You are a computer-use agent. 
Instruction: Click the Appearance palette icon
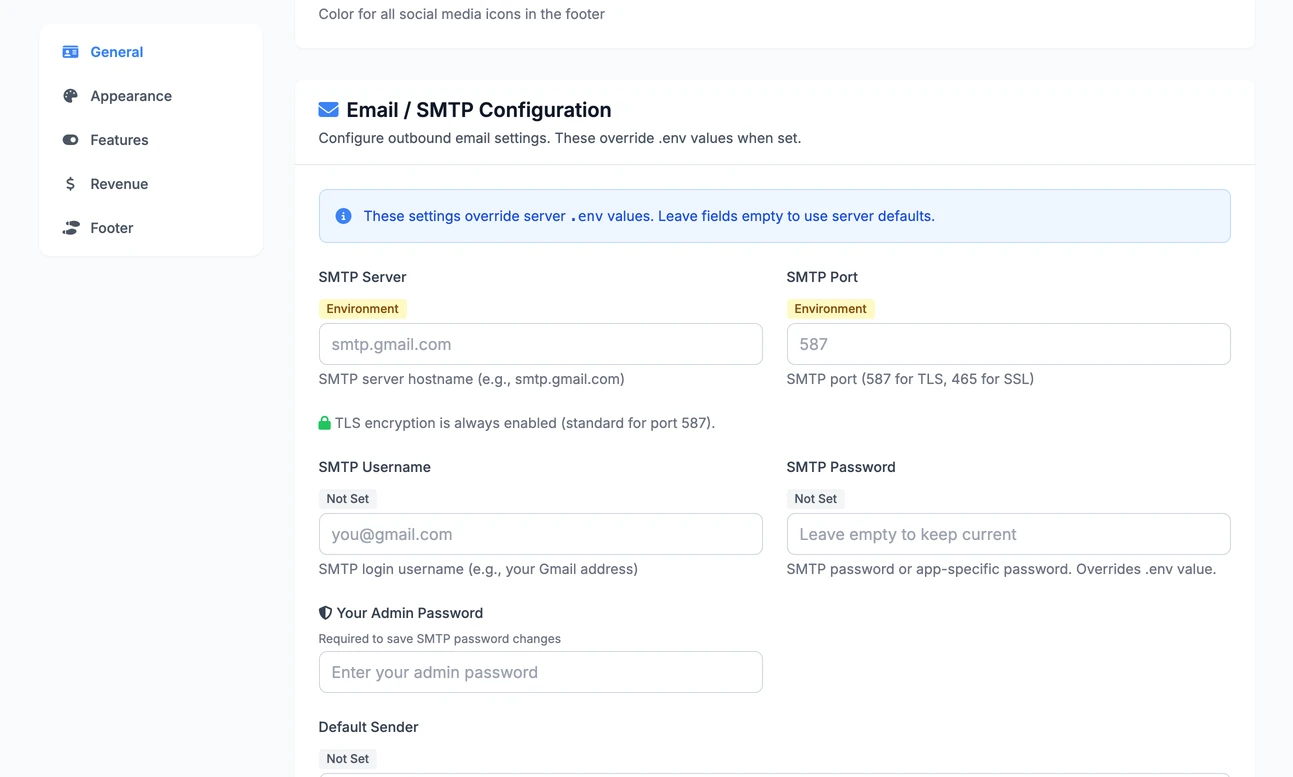(70, 96)
